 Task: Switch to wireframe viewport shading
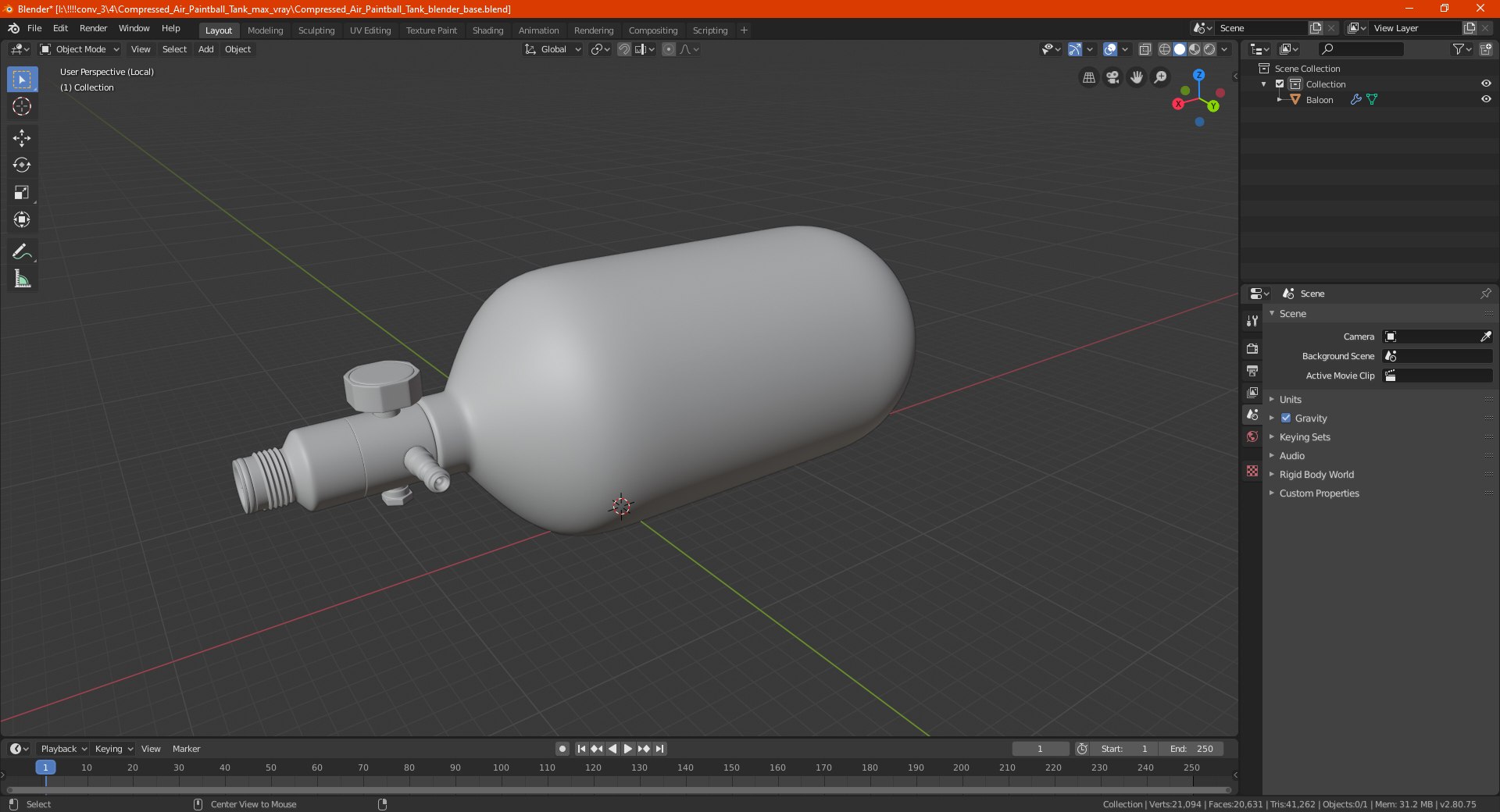1165,49
